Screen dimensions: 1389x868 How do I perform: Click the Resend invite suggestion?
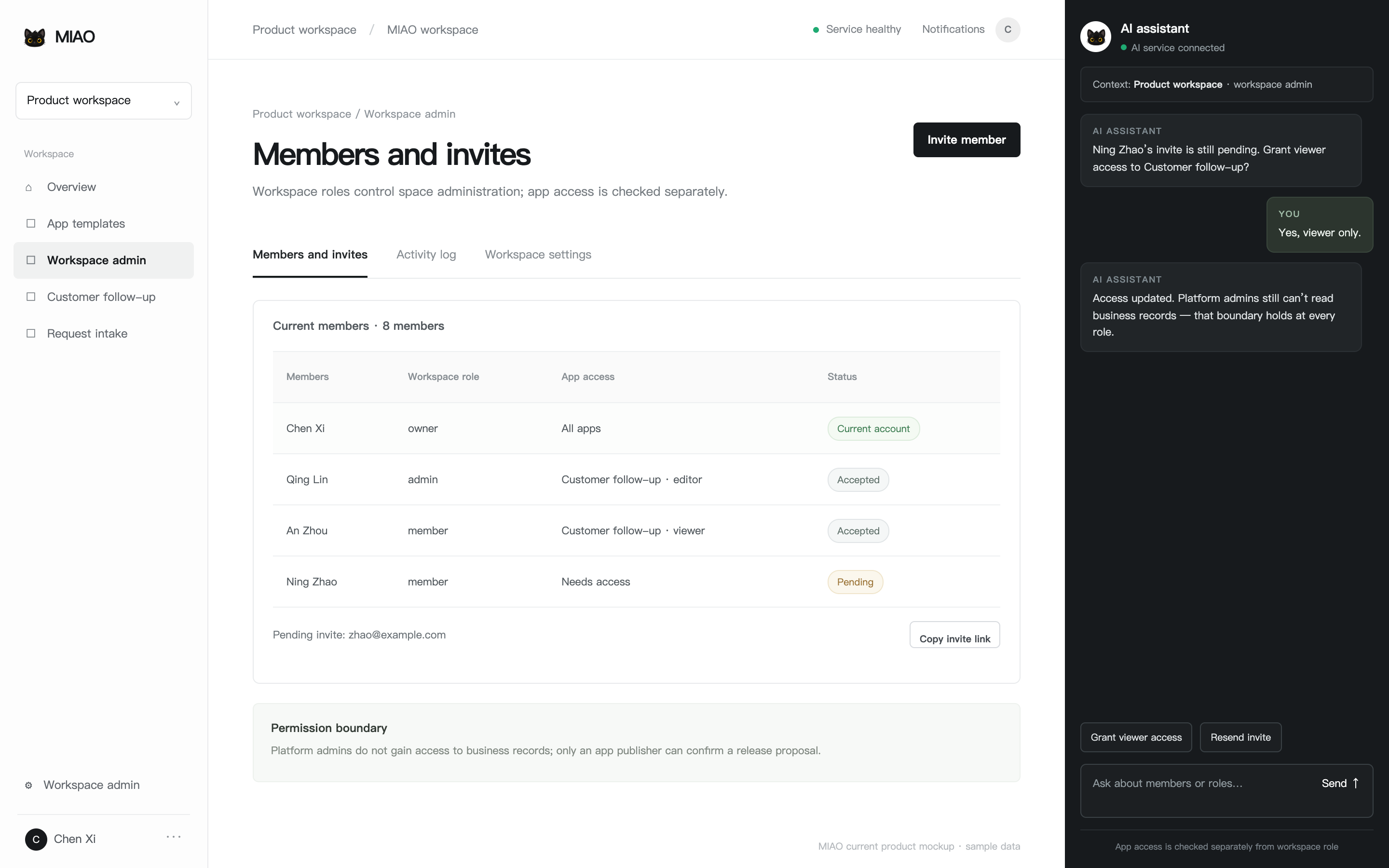(x=1240, y=738)
